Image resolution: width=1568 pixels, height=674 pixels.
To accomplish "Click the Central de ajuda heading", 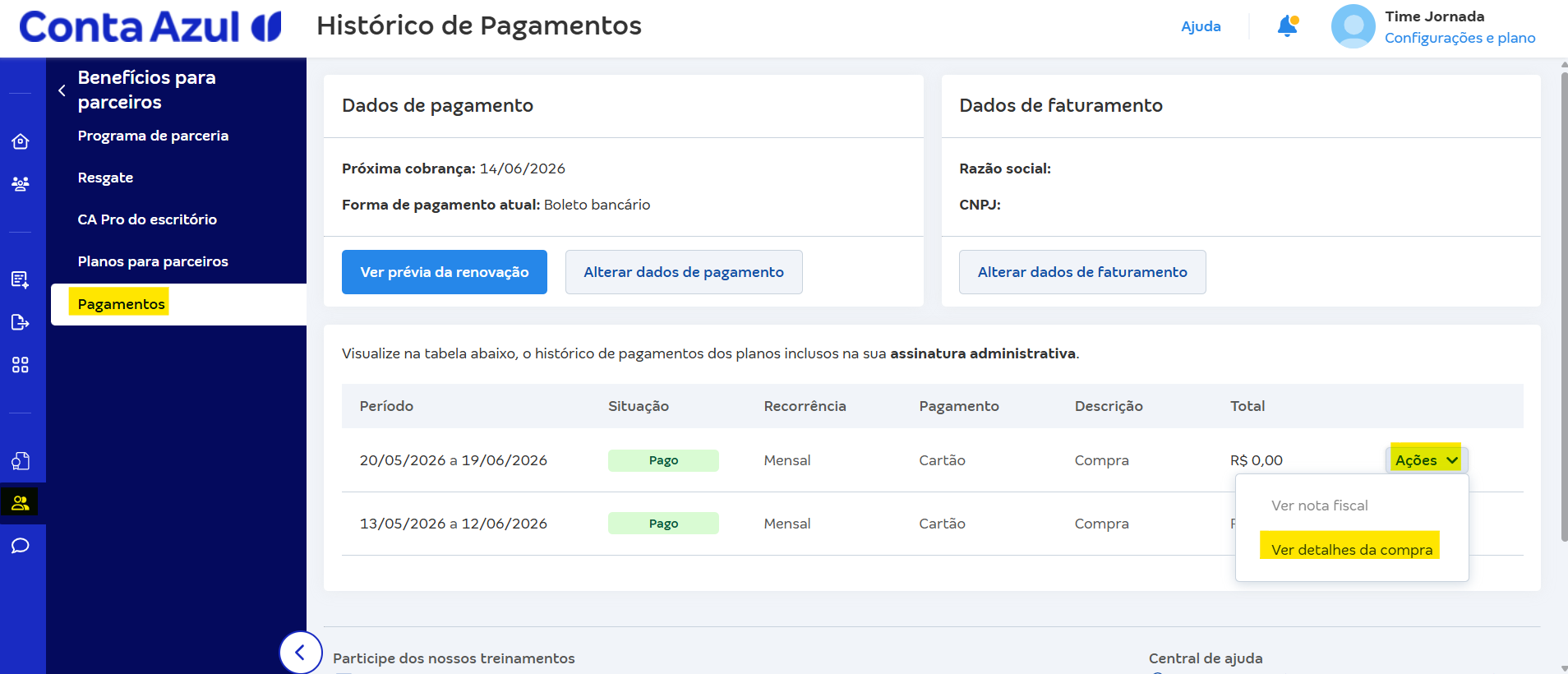I will tap(1206, 658).
